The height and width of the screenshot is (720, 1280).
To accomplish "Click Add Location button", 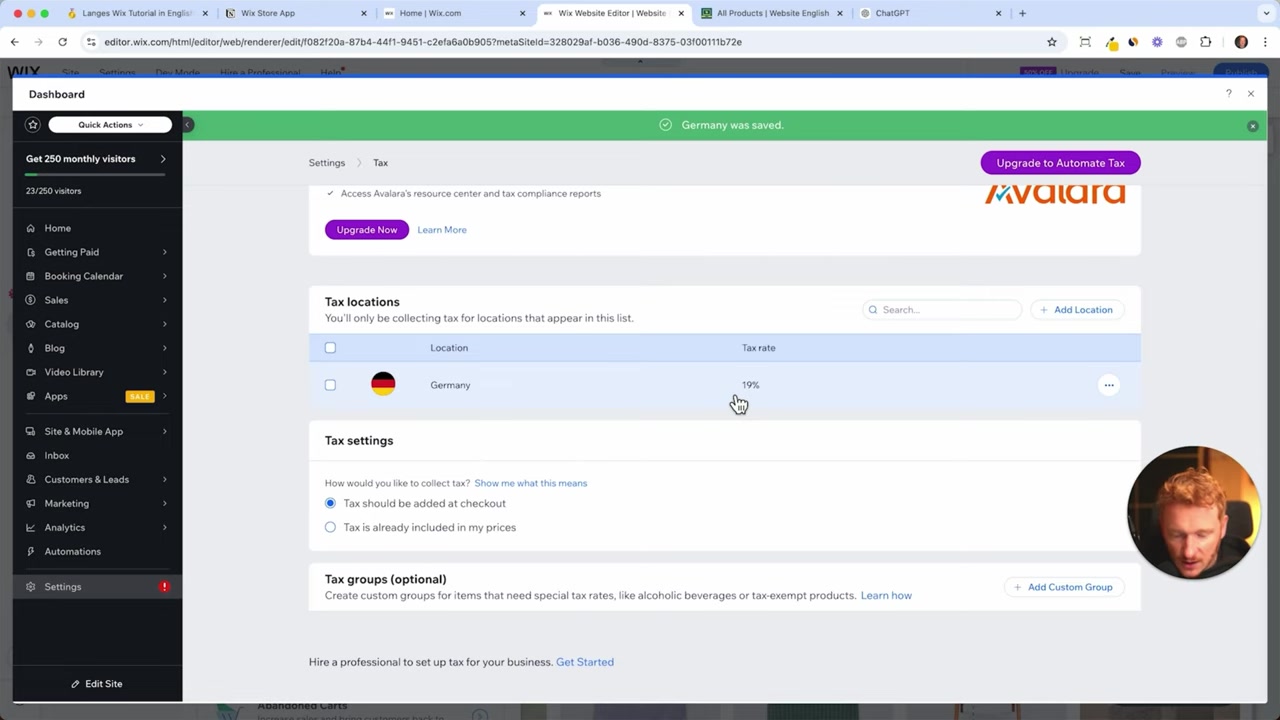I will click(1076, 310).
